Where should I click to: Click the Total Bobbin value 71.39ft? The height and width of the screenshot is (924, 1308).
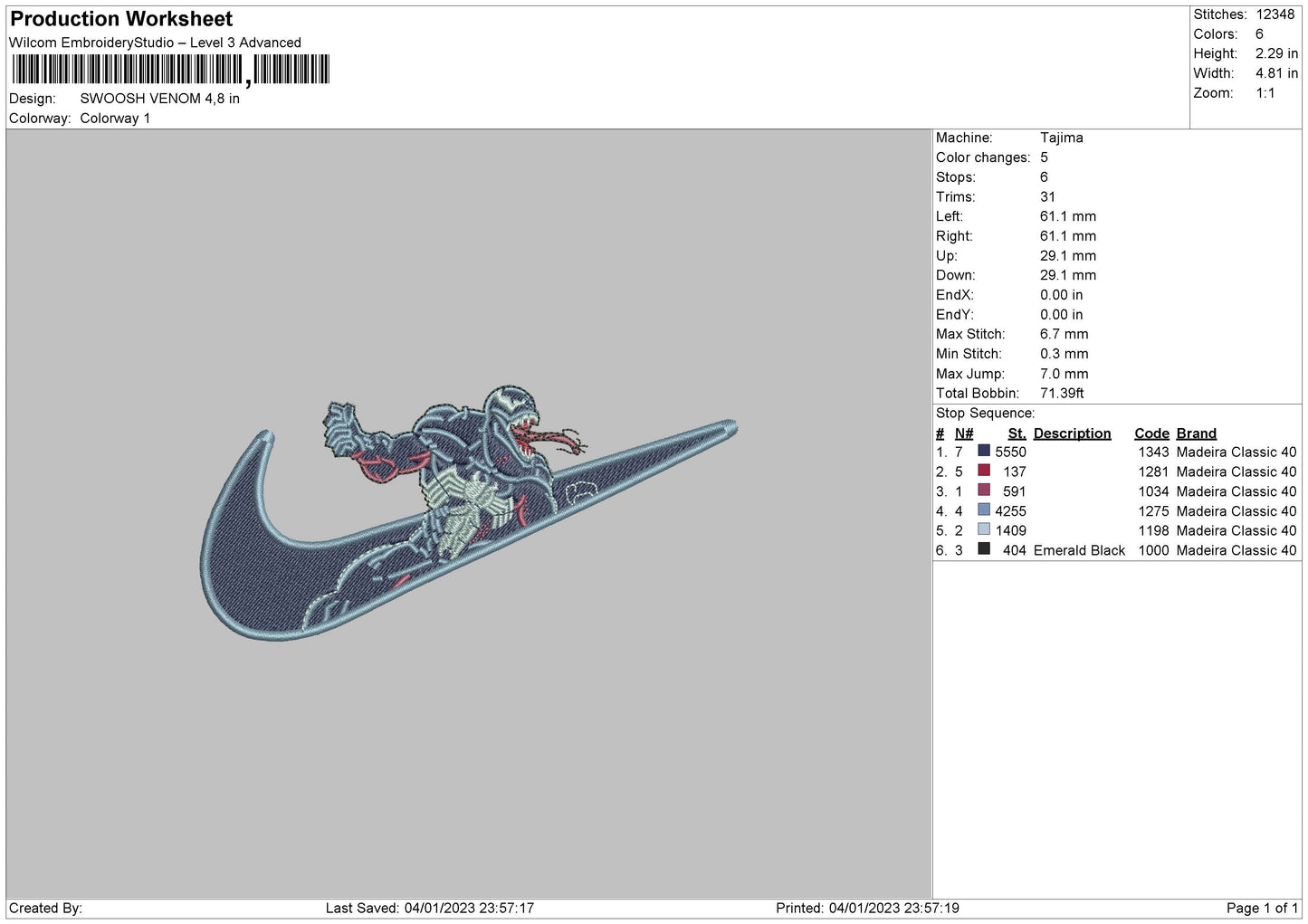point(1062,393)
